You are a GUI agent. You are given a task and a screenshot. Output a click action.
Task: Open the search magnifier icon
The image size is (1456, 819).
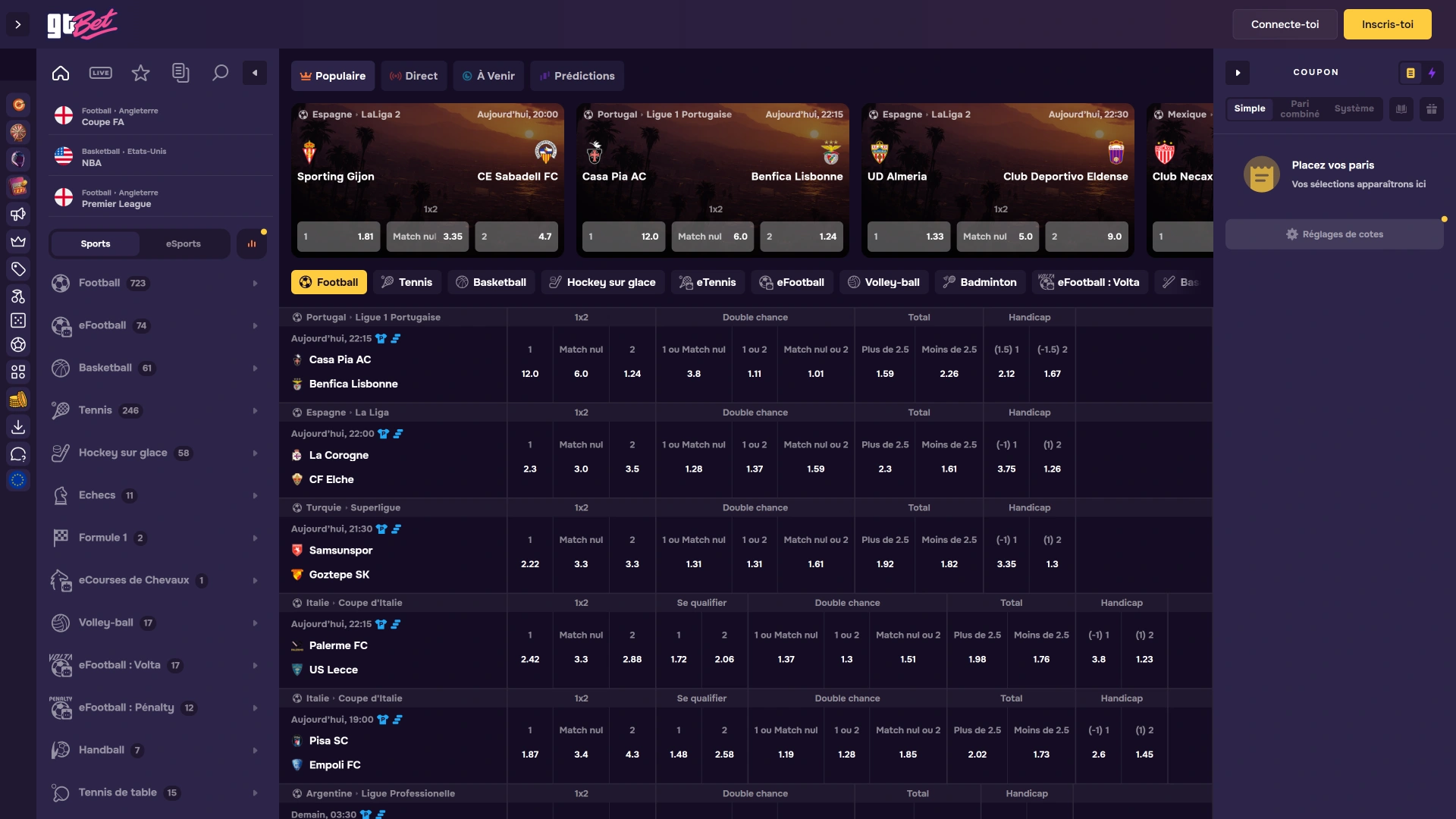pos(220,73)
